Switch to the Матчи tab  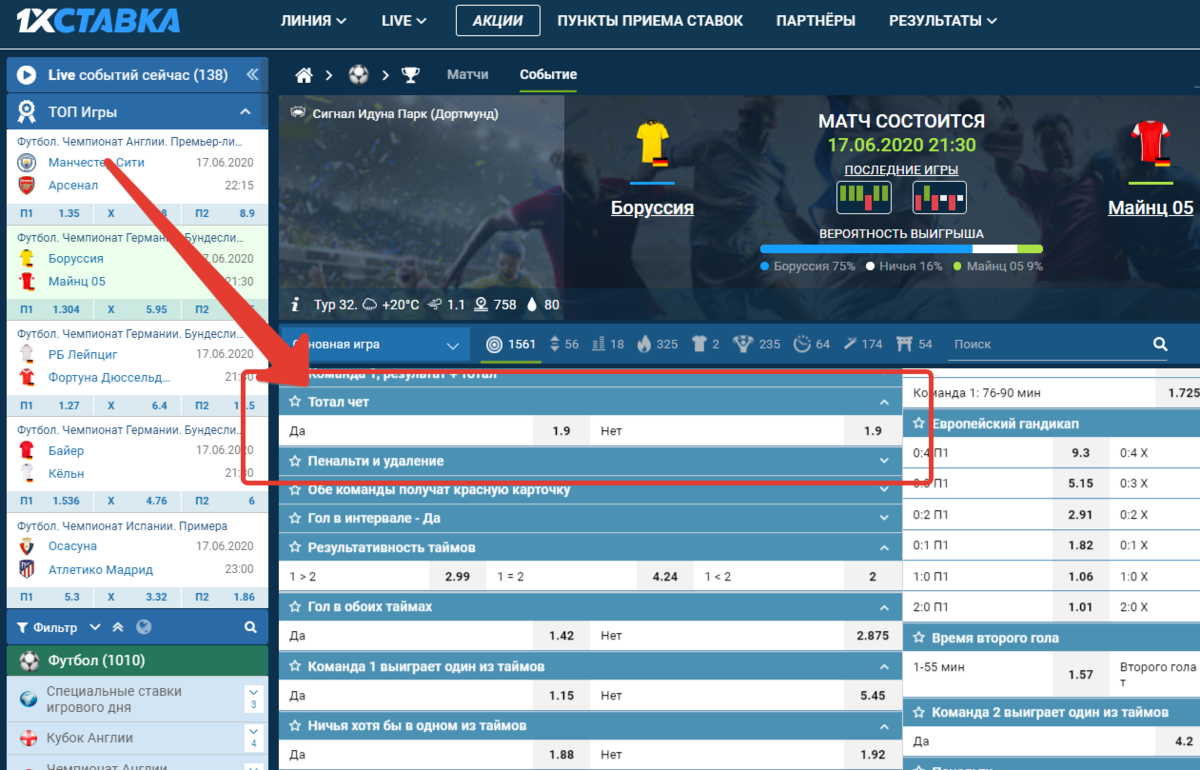point(468,75)
